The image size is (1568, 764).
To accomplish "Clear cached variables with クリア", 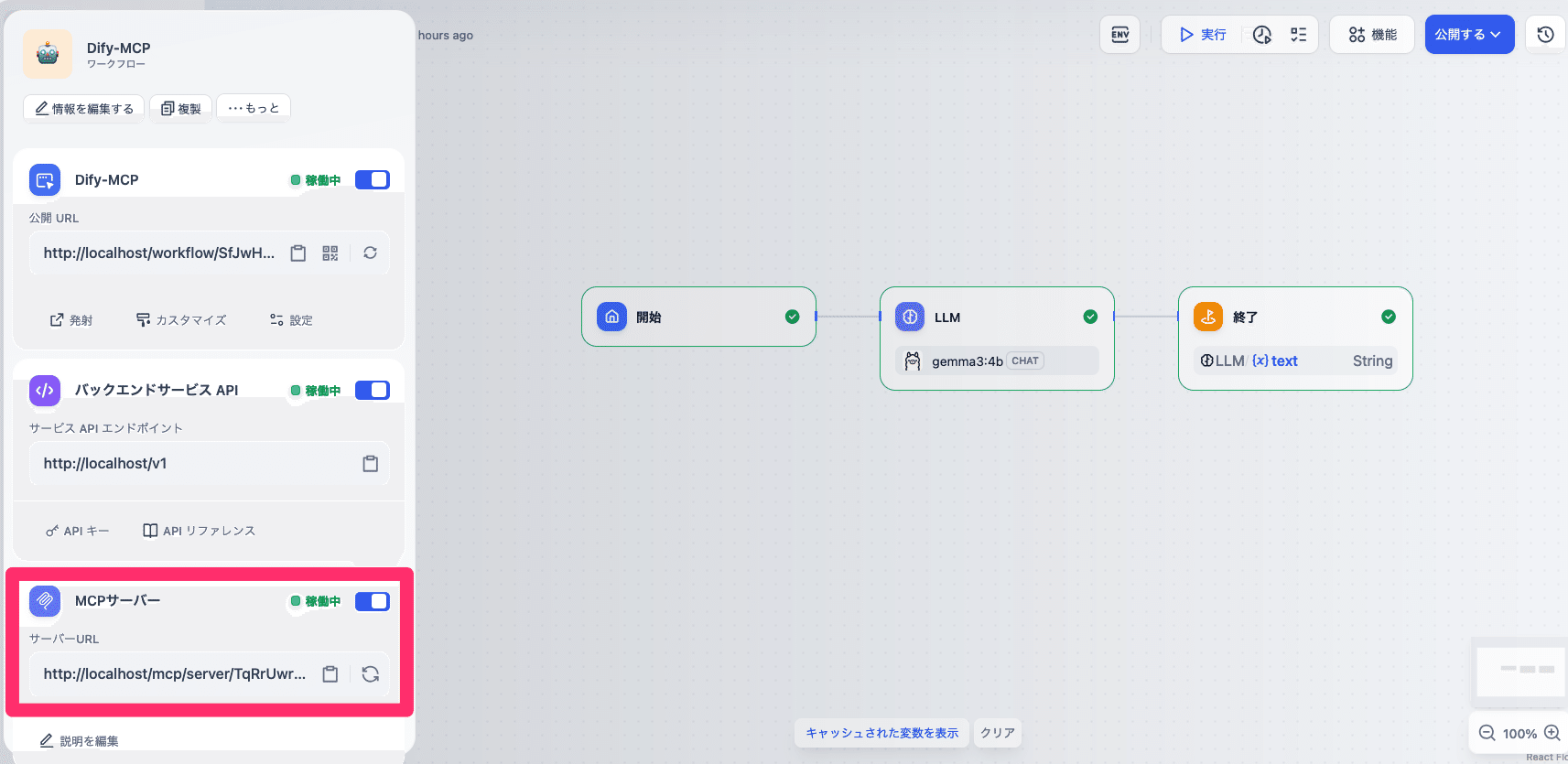I will 998,733.
